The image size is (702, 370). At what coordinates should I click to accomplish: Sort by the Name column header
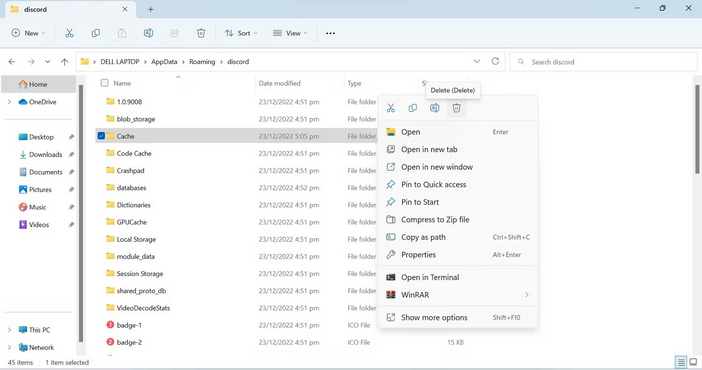click(x=122, y=83)
